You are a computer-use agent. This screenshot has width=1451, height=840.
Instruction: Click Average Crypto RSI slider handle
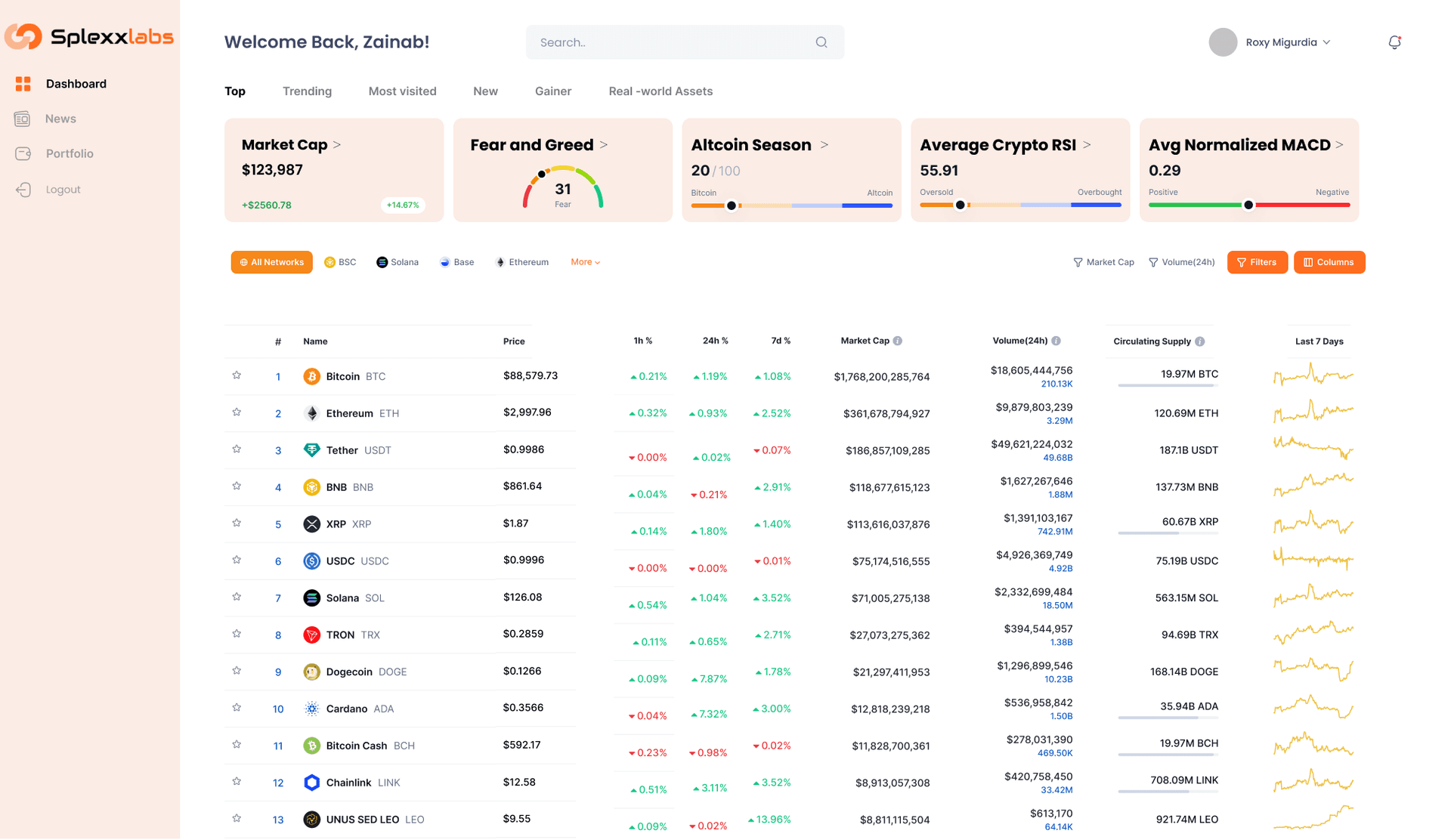coord(960,205)
